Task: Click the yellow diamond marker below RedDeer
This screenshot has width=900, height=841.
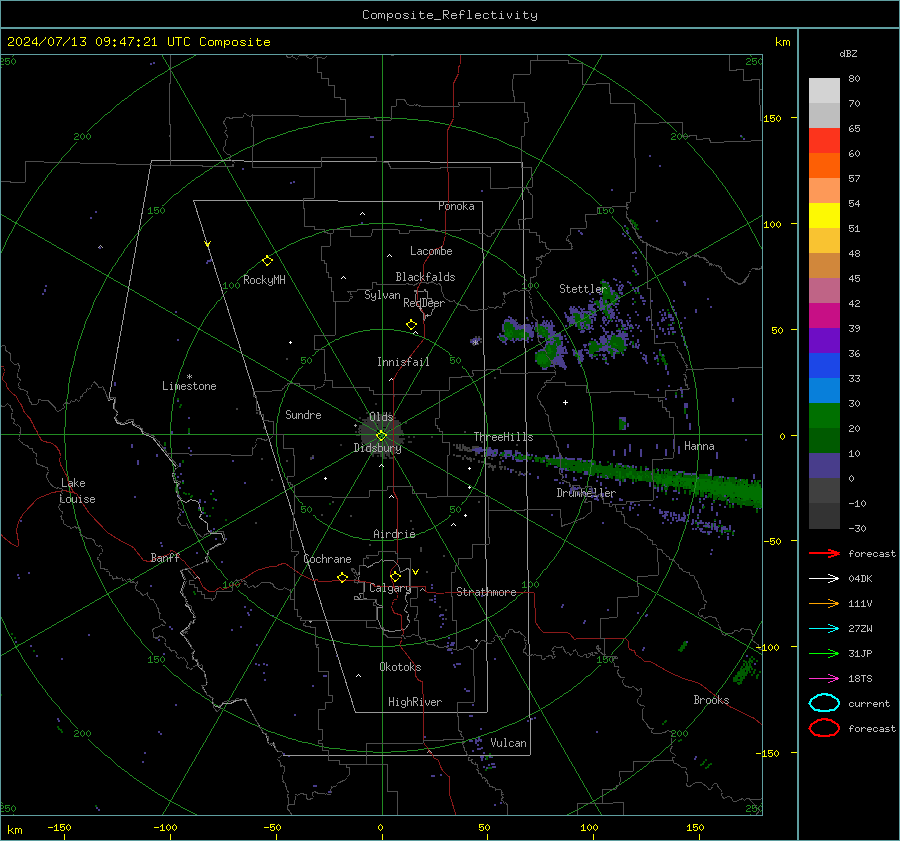Action: pos(411,325)
